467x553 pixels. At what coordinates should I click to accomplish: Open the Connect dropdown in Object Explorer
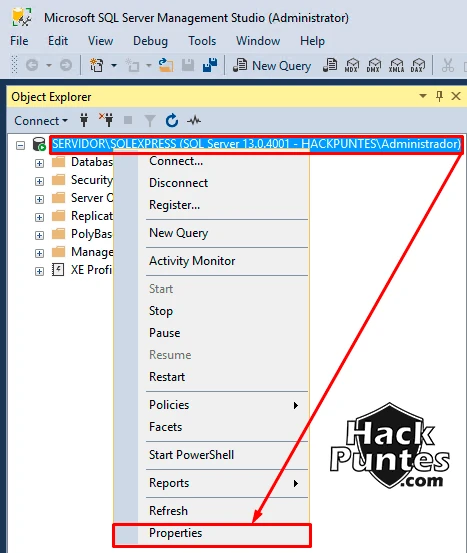[x=41, y=121]
